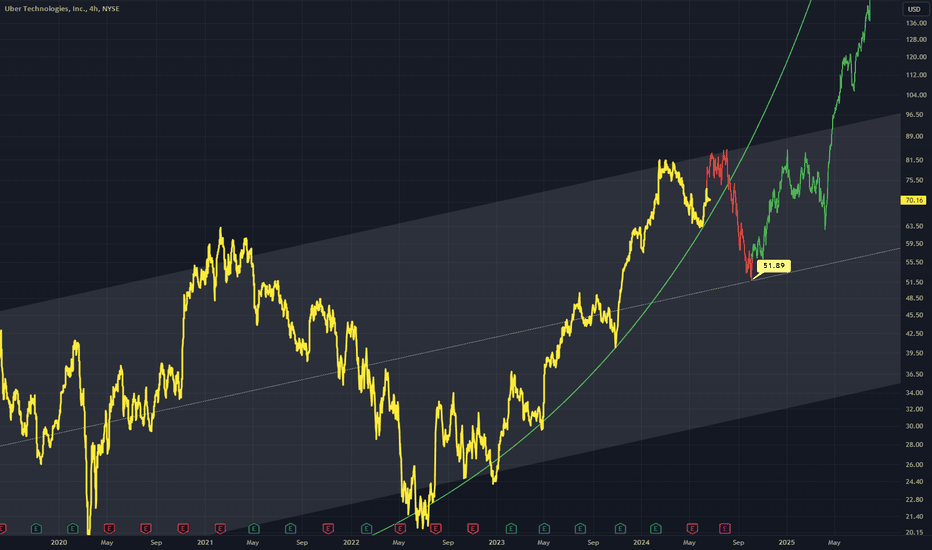Open the red earnings marker above May 2024
Image resolution: width=932 pixels, height=550 pixels.
(692, 528)
